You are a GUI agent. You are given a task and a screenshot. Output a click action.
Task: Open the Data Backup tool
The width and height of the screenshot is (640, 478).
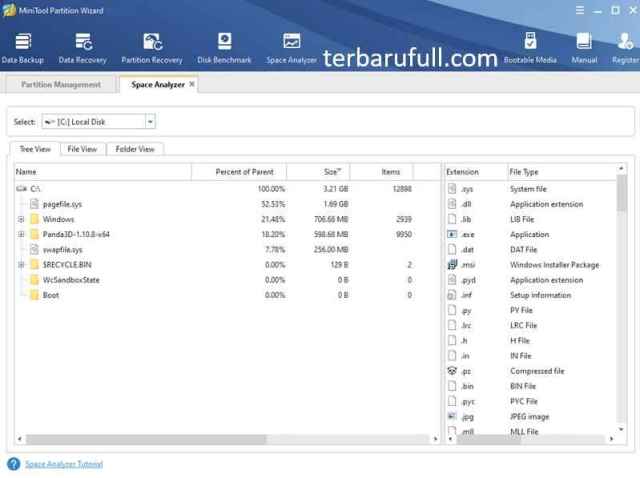click(23, 48)
